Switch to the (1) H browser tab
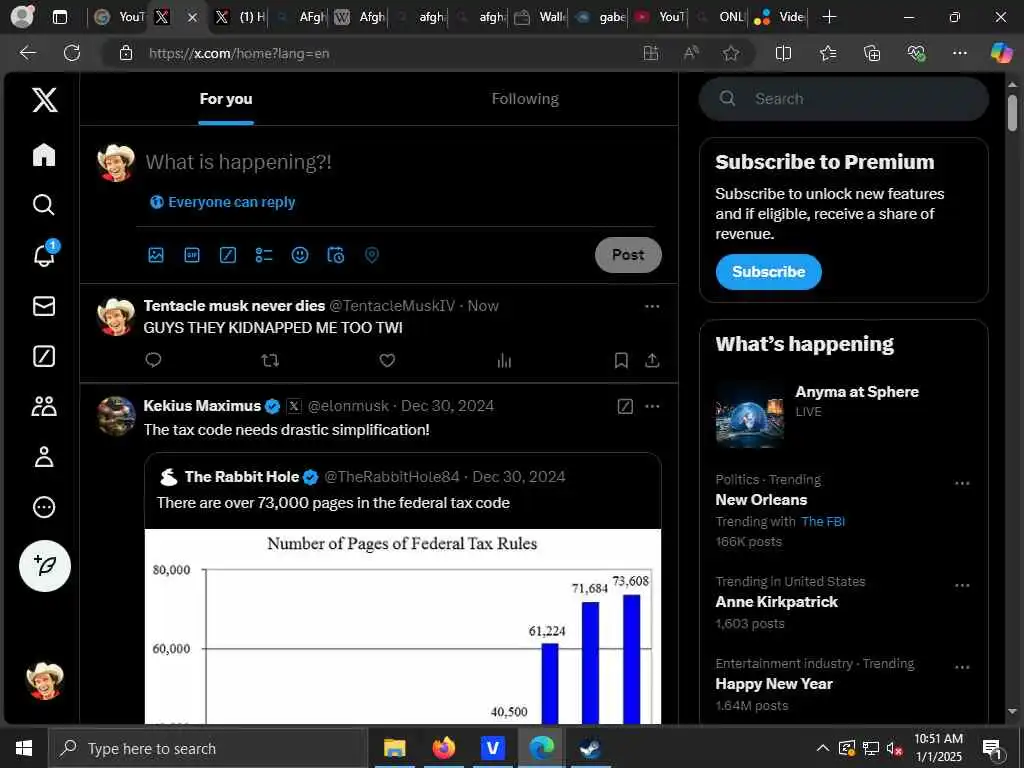This screenshot has width=1024, height=768. click(239, 17)
